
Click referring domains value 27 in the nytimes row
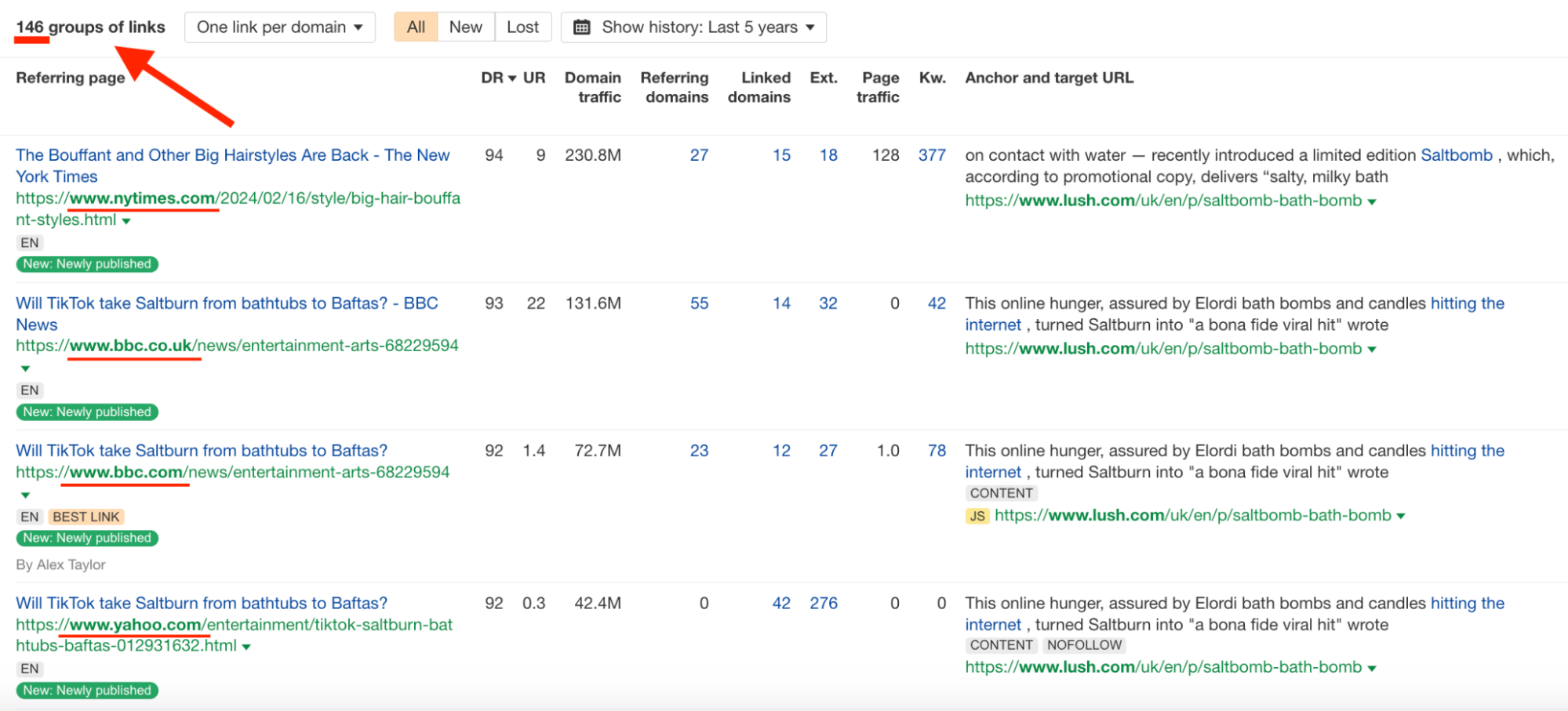coord(699,155)
